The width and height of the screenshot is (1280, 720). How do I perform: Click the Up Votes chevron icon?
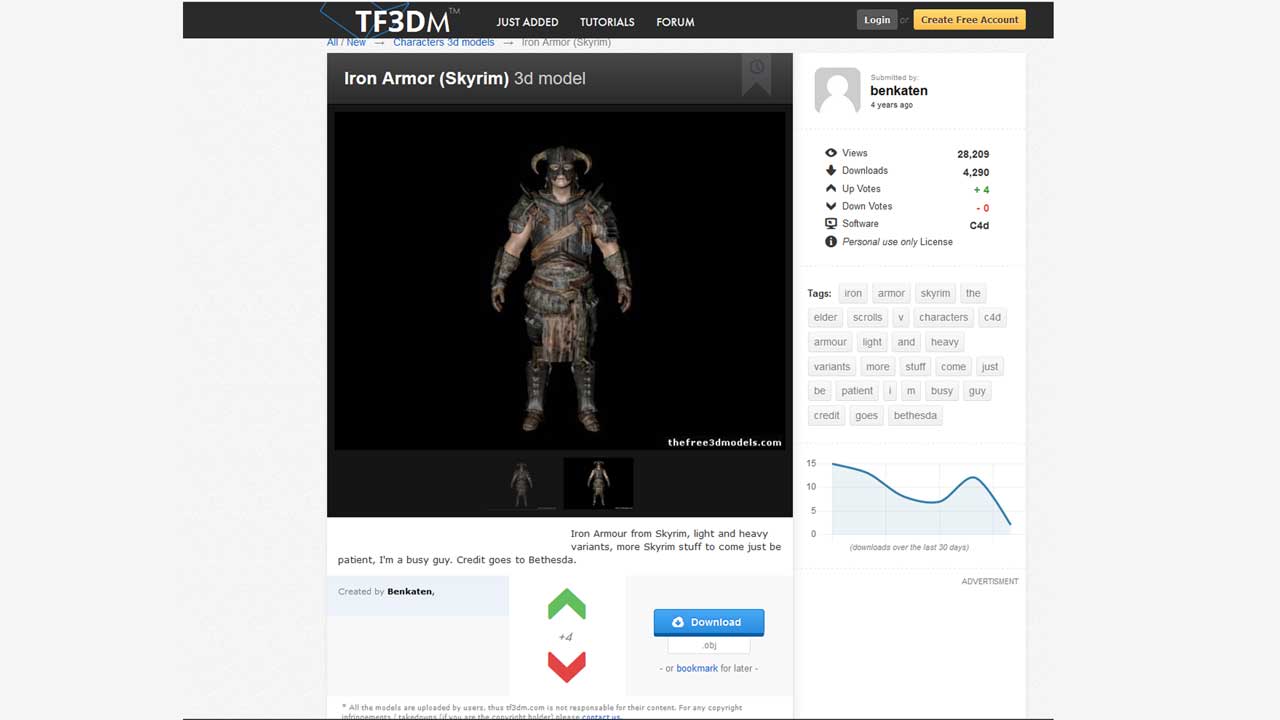830,188
